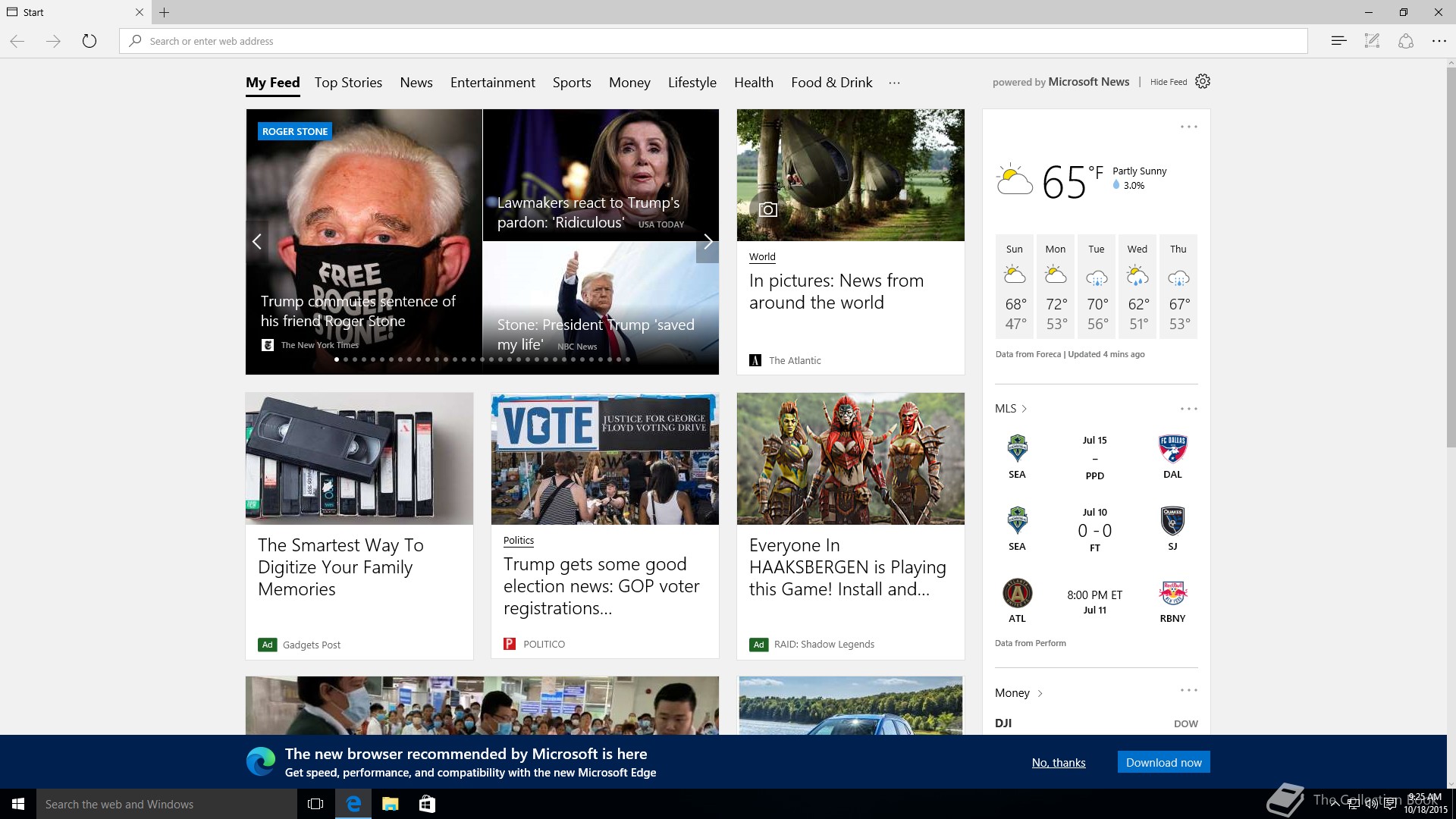Open MLS card options ellipsis
This screenshot has height=819, width=1456.
pos(1188,409)
